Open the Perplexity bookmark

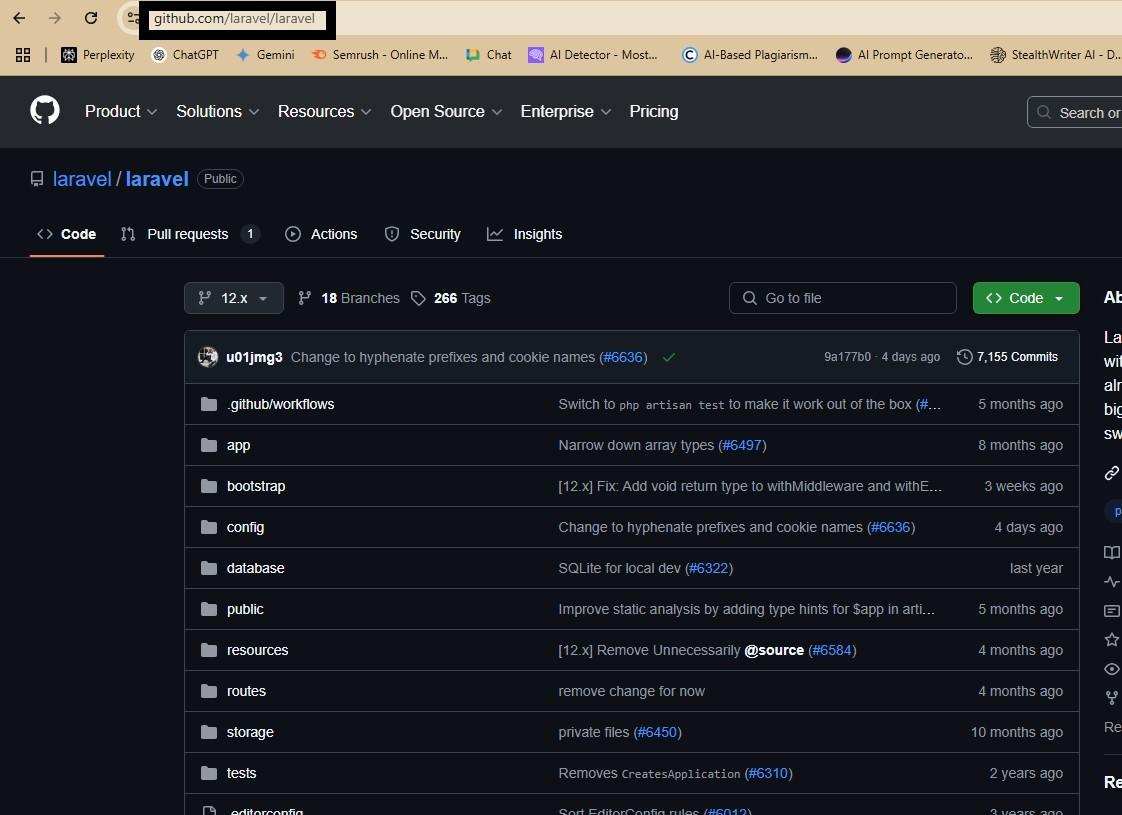[98, 55]
